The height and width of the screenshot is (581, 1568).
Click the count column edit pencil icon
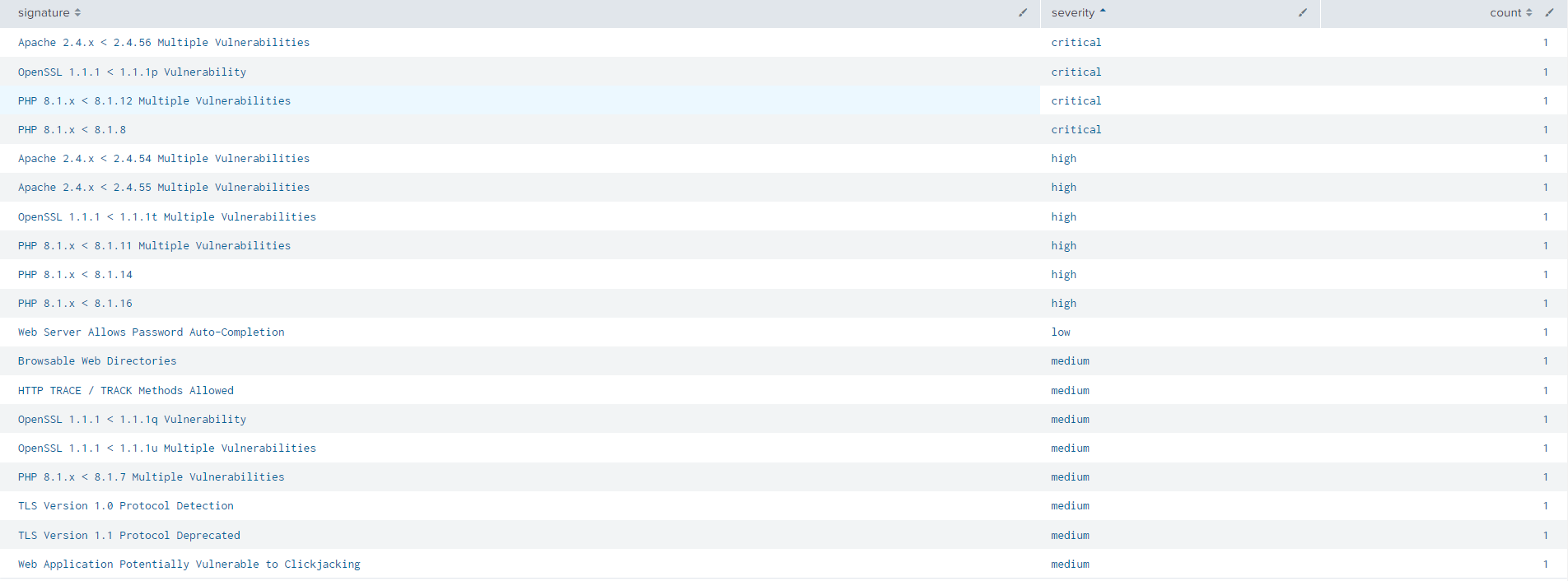tap(1549, 12)
